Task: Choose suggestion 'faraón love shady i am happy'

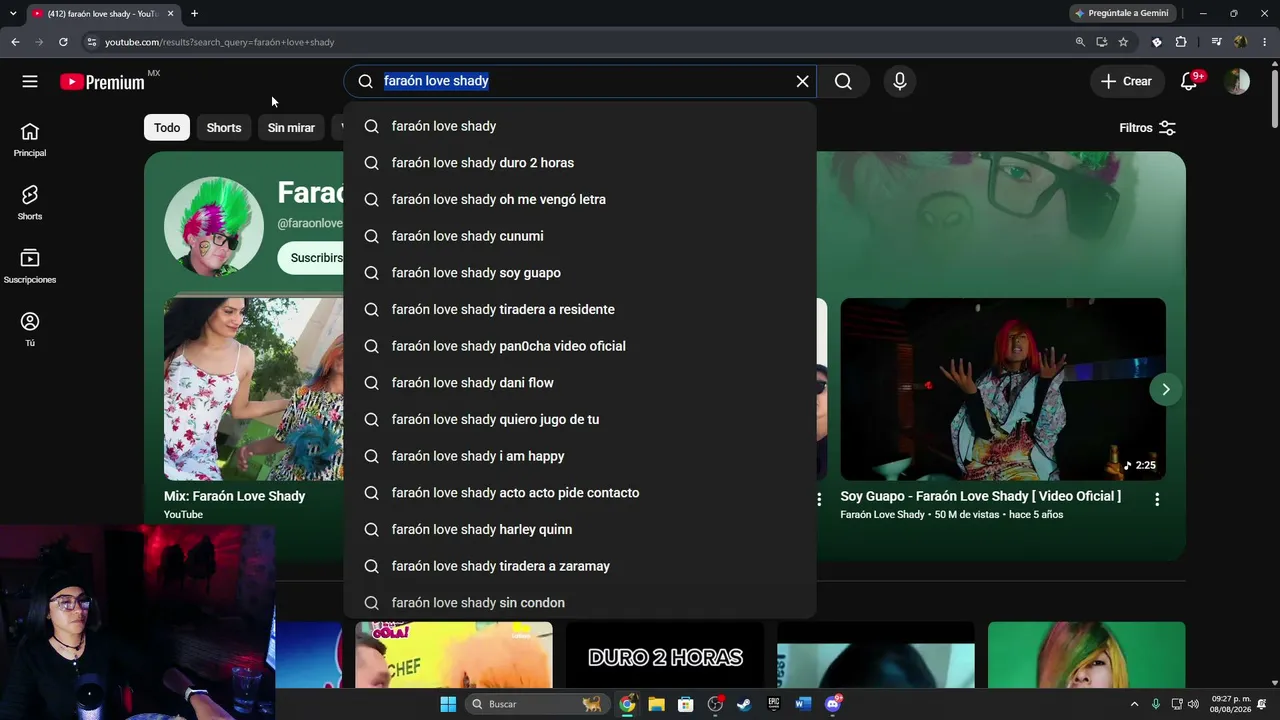Action: point(580,456)
